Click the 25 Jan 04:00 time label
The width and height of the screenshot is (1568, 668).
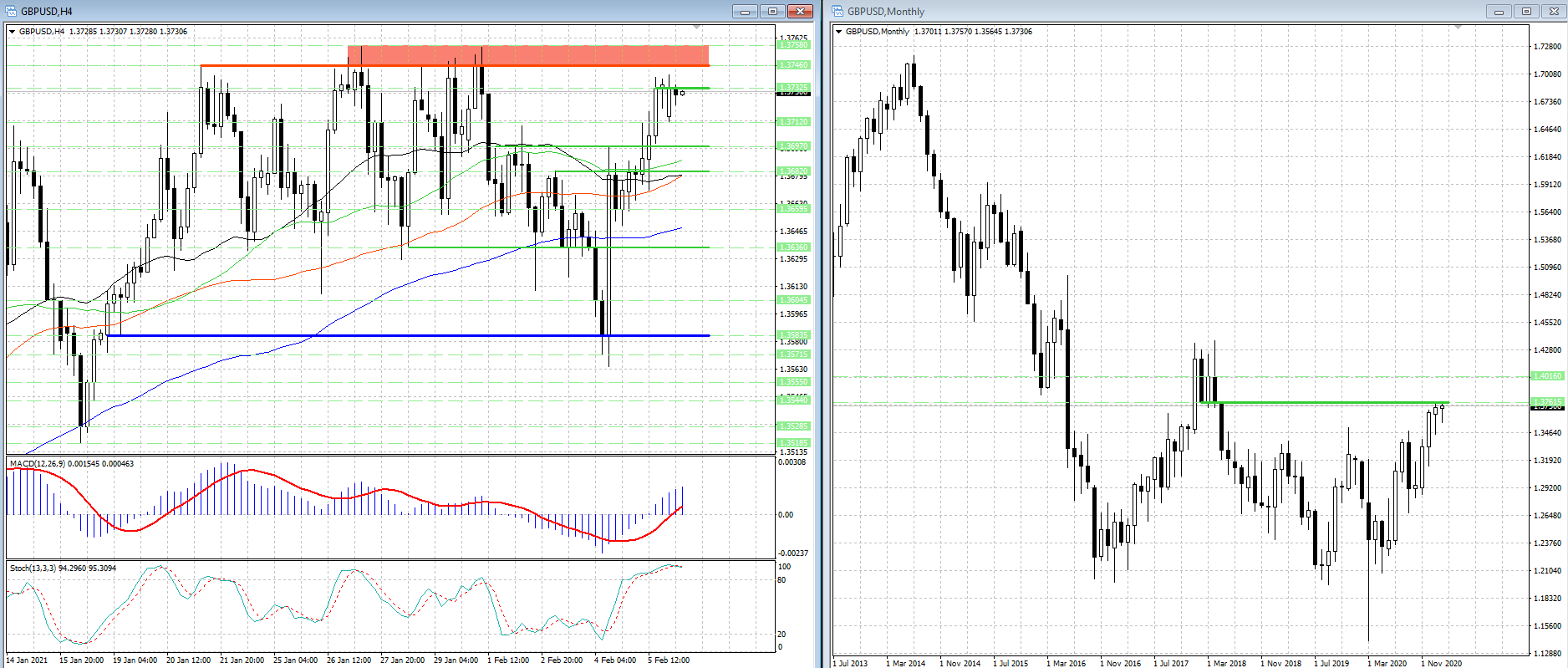[295, 660]
